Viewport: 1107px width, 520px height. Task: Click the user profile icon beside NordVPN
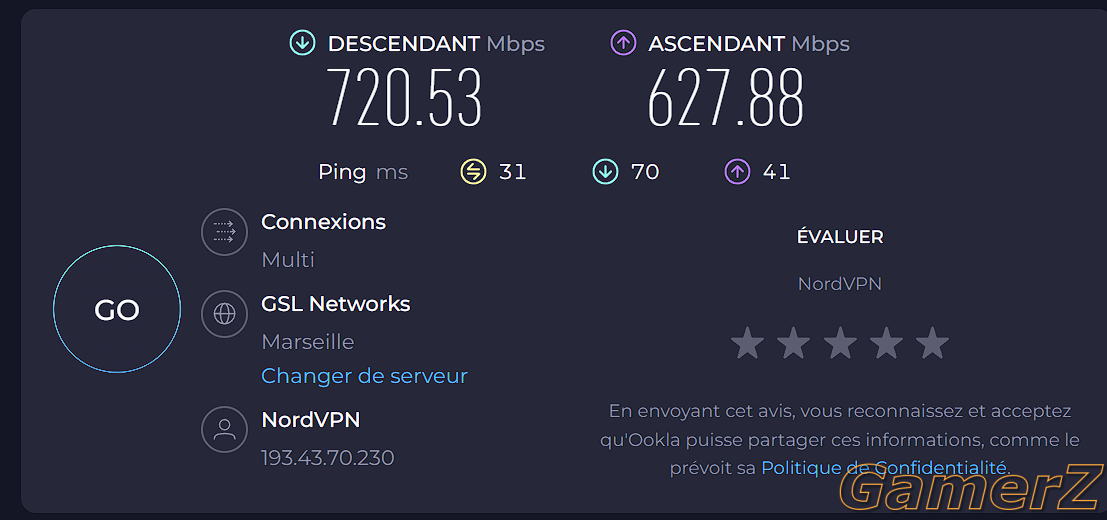pos(225,429)
